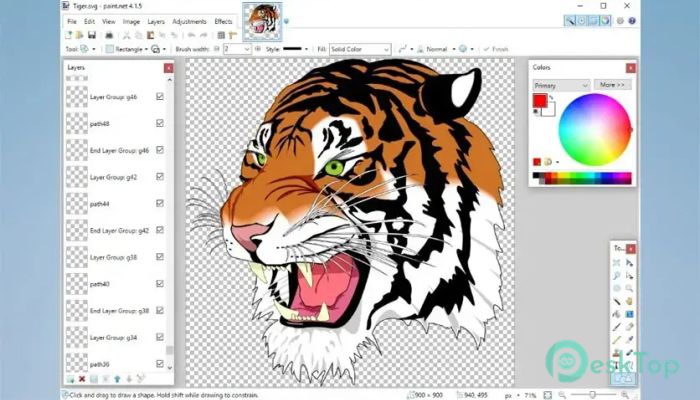
Task: Click the Tiger image thumbnail tab
Action: pos(262,21)
